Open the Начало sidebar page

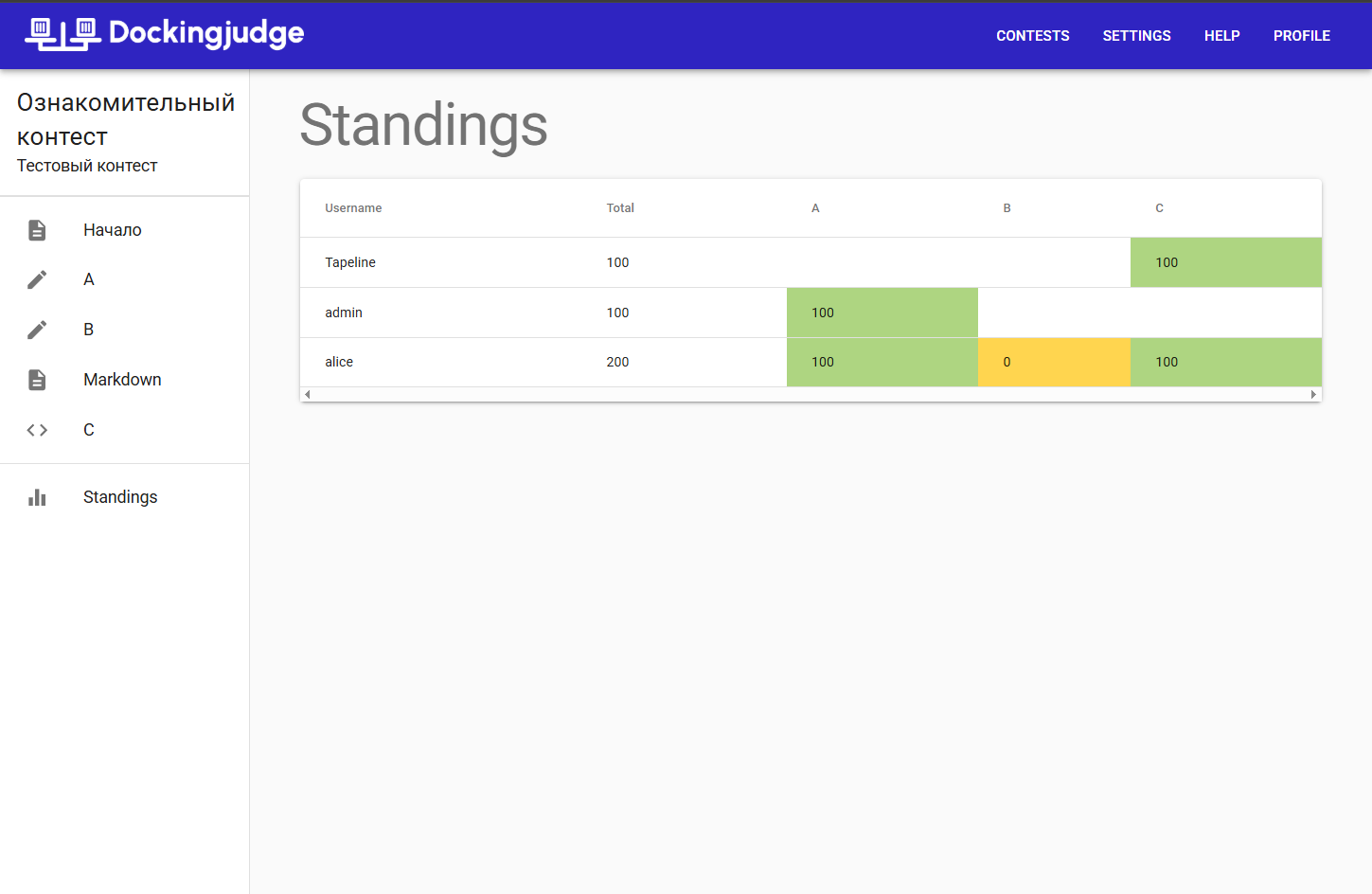pyautogui.click(x=113, y=230)
